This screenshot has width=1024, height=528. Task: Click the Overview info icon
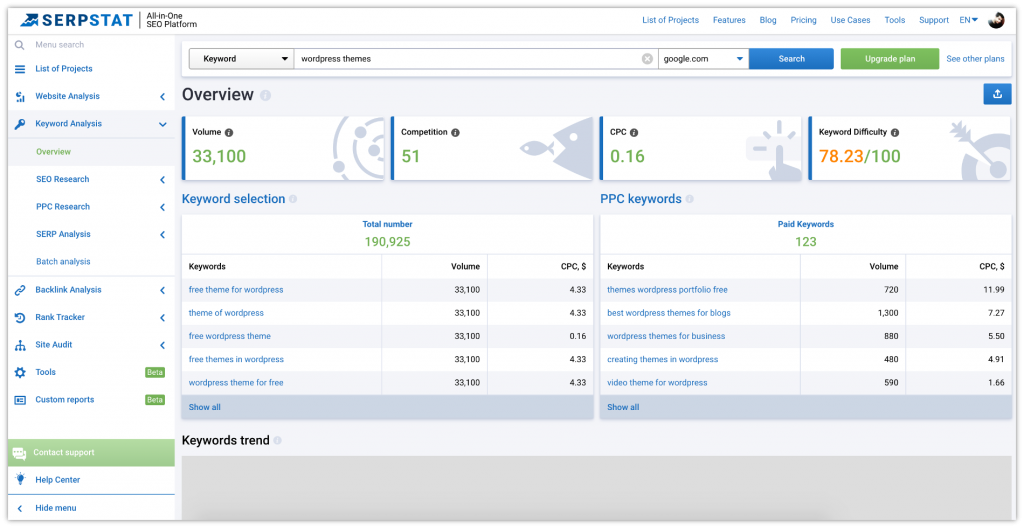click(x=265, y=95)
